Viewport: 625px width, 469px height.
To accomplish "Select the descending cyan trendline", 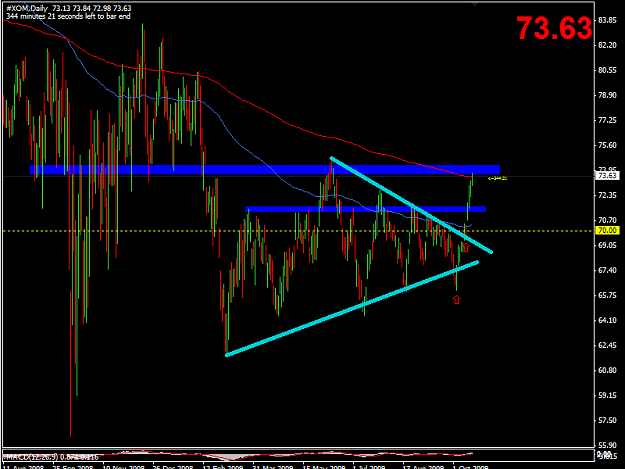I will 411,205.
